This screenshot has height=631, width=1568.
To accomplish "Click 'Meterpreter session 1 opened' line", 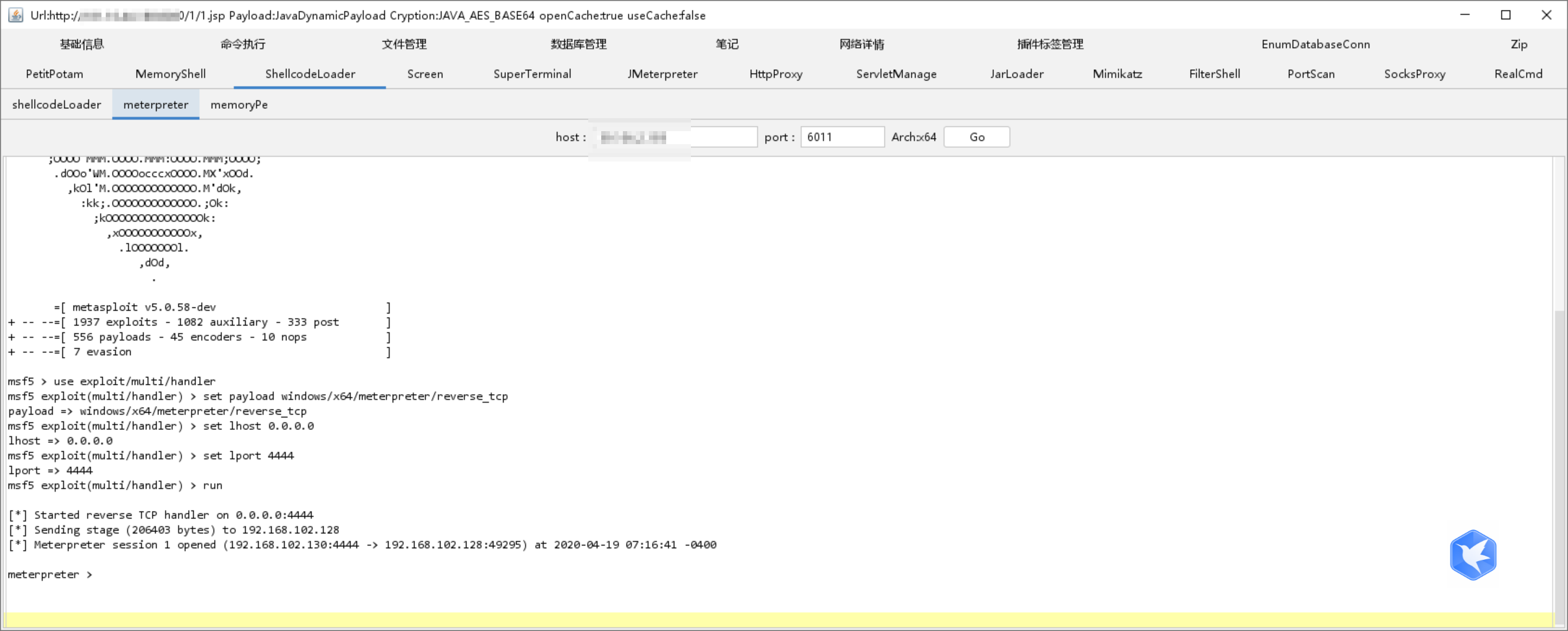I will pos(362,545).
